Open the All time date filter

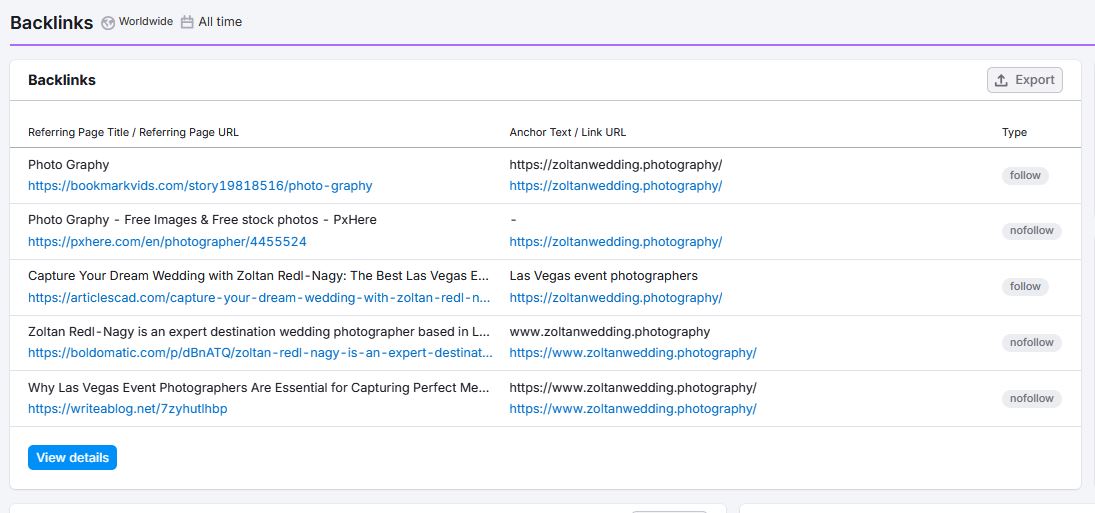(212, 22)
